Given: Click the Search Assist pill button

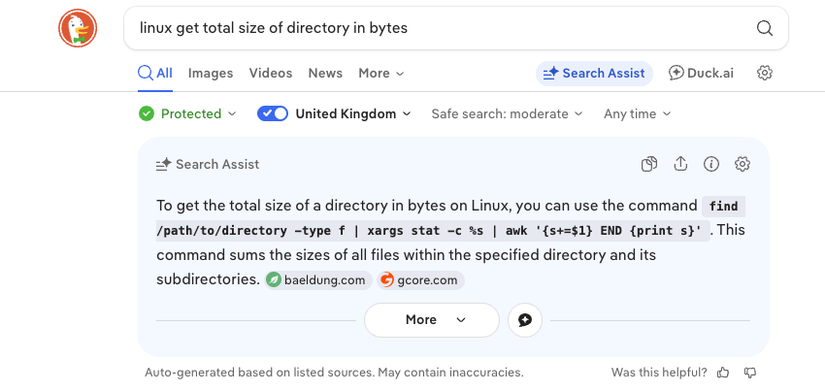Looking at the screenshot, I should coord(594,73).
